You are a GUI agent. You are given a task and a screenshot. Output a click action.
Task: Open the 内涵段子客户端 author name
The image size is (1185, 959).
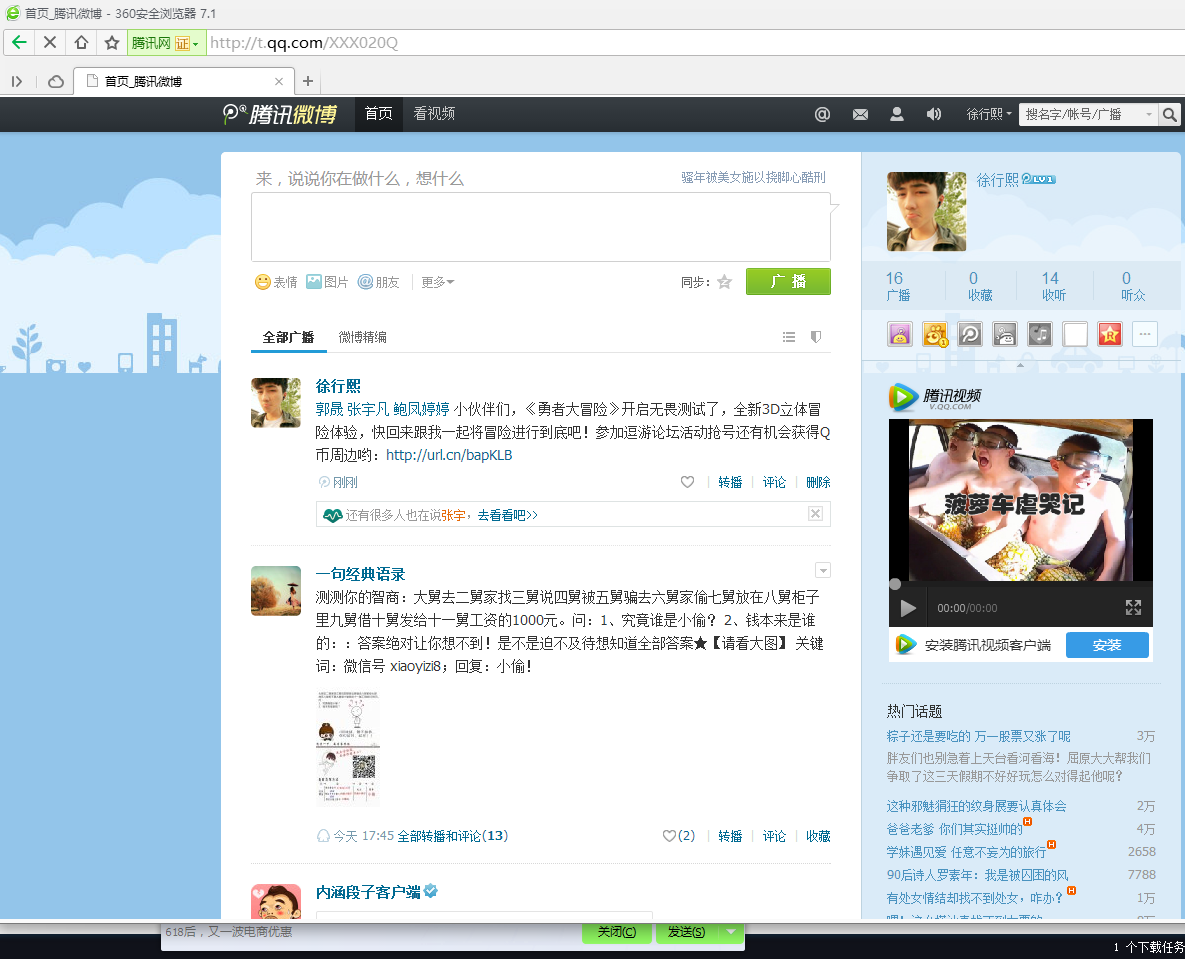(368, 892)
